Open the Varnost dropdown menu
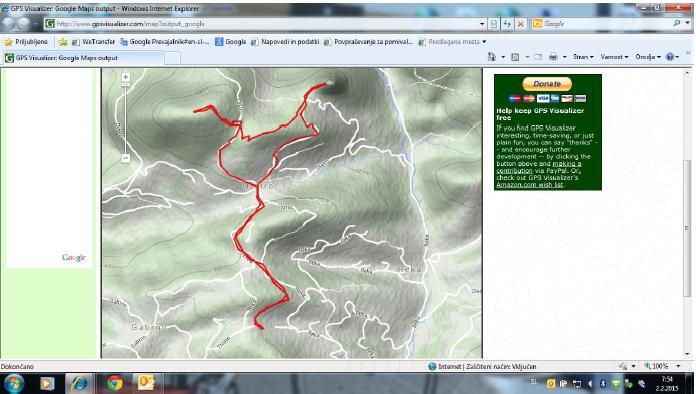The image size is (696, 394). pos(614,57)
